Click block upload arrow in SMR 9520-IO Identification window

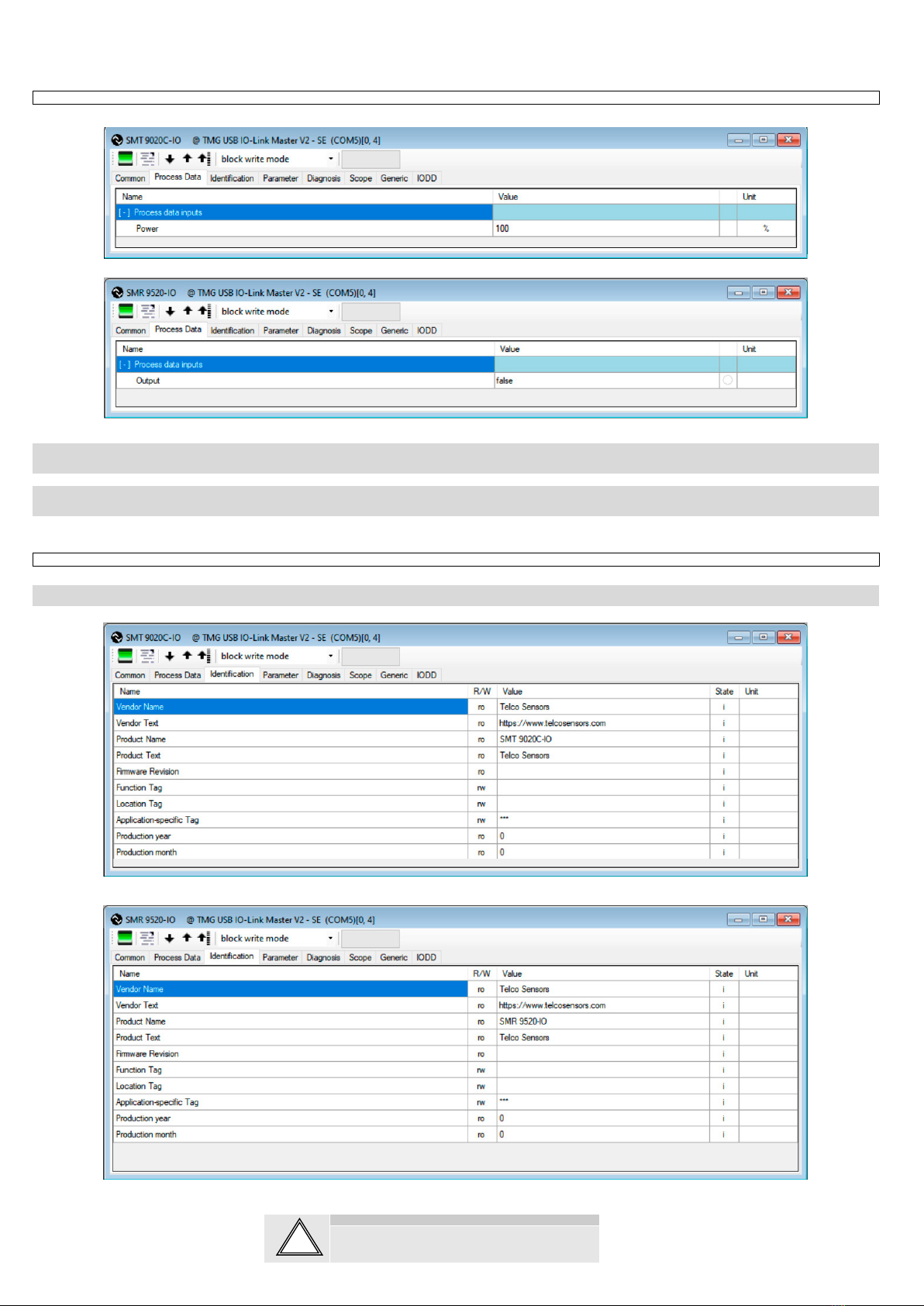point(204,938)
